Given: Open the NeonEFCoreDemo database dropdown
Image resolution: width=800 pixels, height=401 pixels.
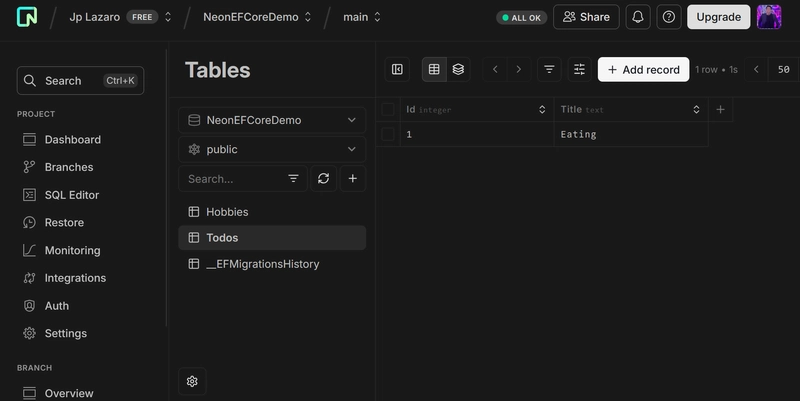Looking at the screenshot, I should (272, 120).
